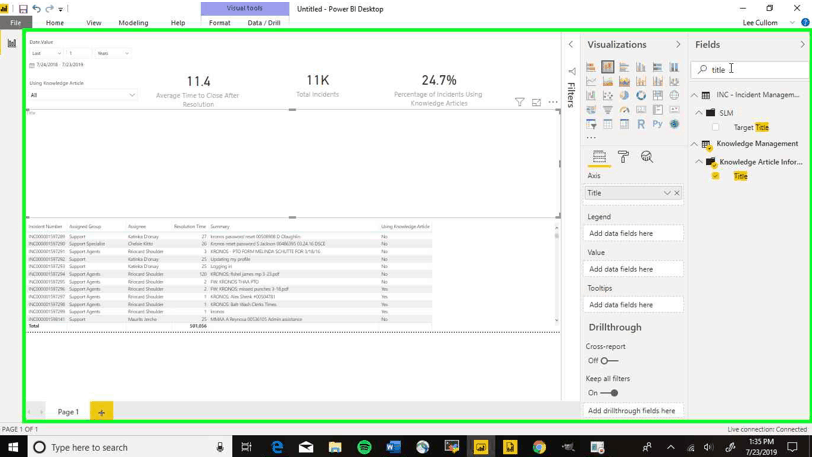The image size is (813, 457).
Task: Select the Page 1 tab
Action: (x=68, y=412)
